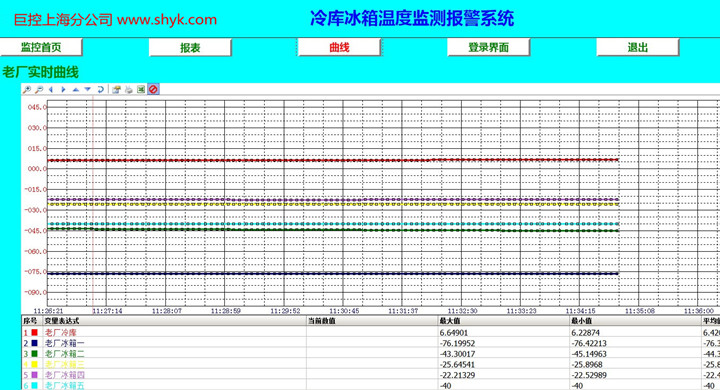The height and width of the screenshot is (390, 720).
Task: Open chart properties settings icon
Action: (x=117, y=90)
